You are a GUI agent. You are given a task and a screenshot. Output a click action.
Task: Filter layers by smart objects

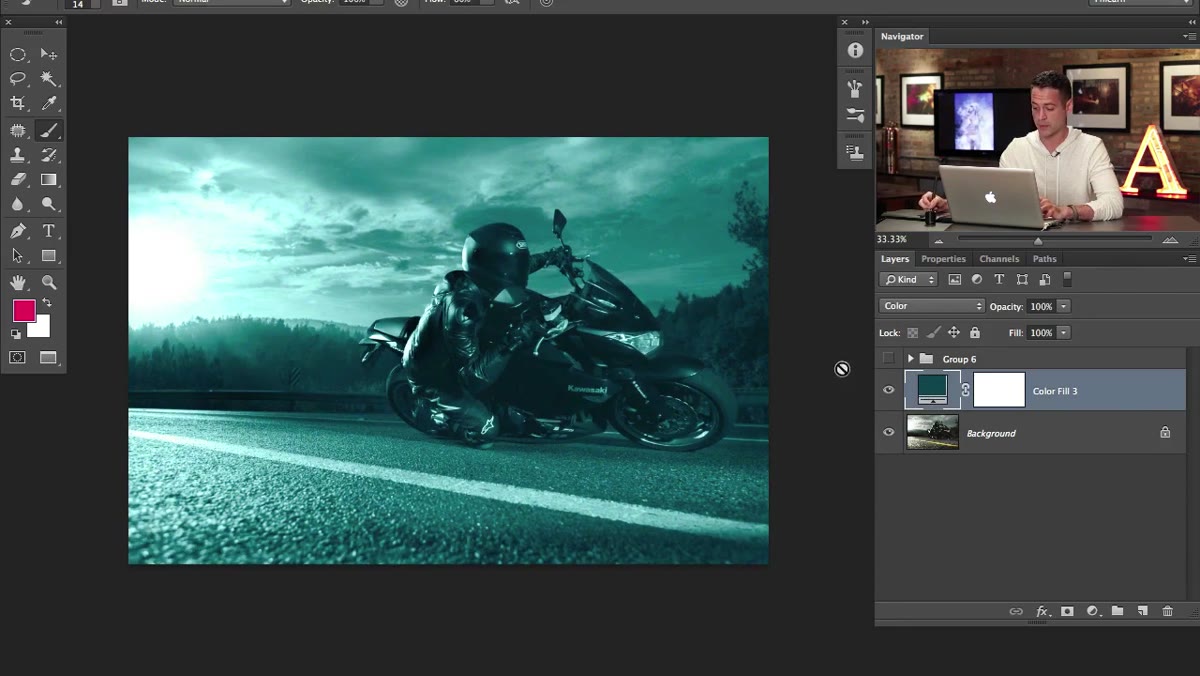[1045, 280]
